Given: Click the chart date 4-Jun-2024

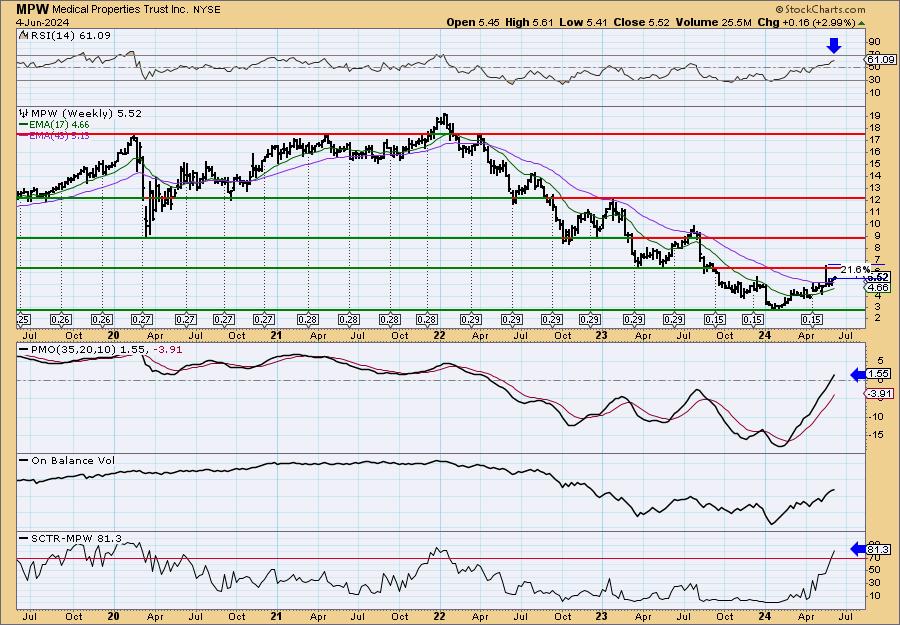Looking at the screenshot, I should (42, 22).
